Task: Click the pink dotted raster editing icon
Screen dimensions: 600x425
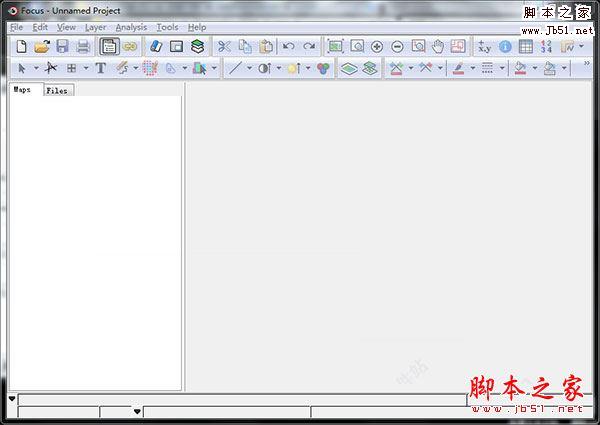Action: [x=150, y=68]
